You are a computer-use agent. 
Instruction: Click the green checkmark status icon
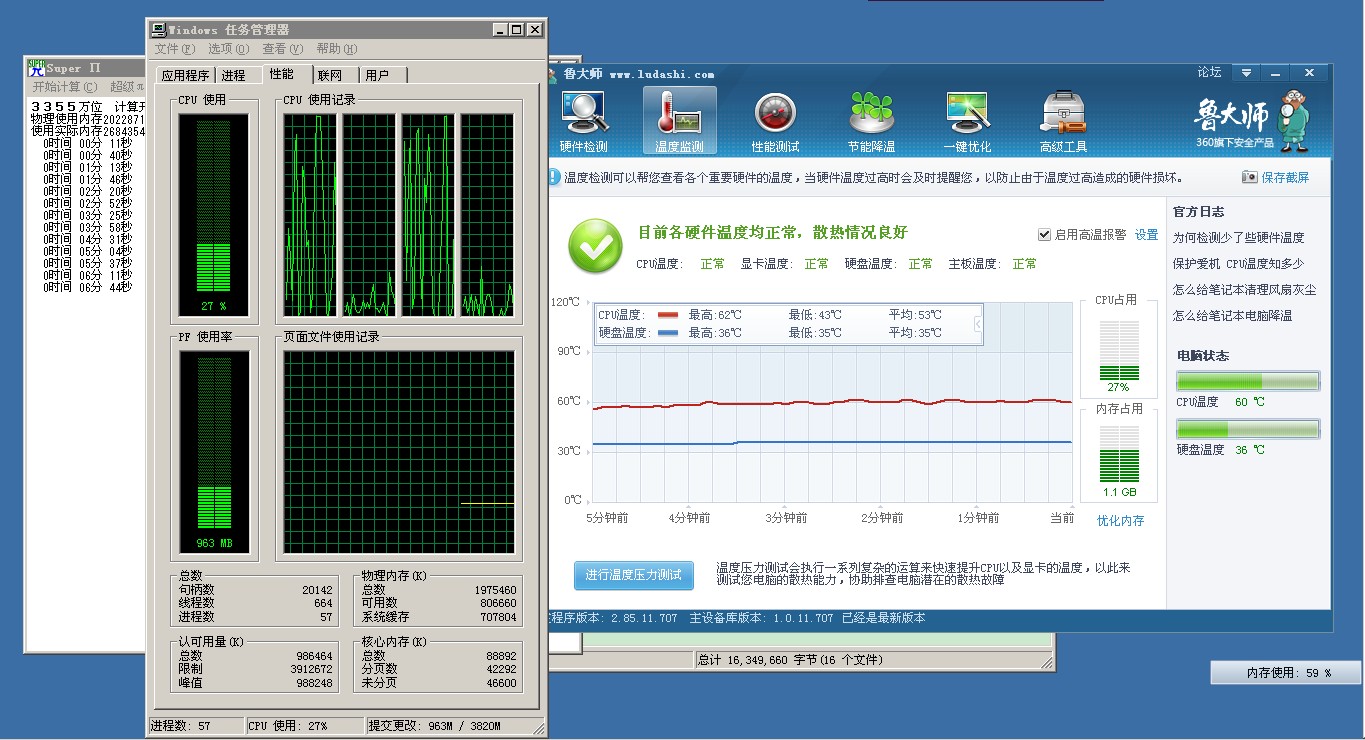(x=595, y=246)
